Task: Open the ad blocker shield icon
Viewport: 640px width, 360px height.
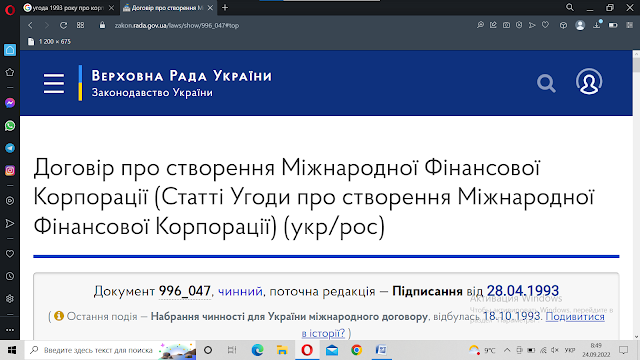Action: pyautogui.click(x=519, y=25)
